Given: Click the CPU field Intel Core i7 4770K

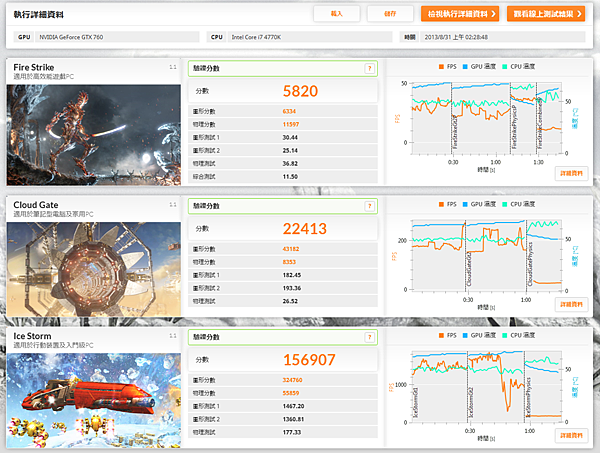Looking at the screenshot, I should pyautogui.click(x=310, y=37).
